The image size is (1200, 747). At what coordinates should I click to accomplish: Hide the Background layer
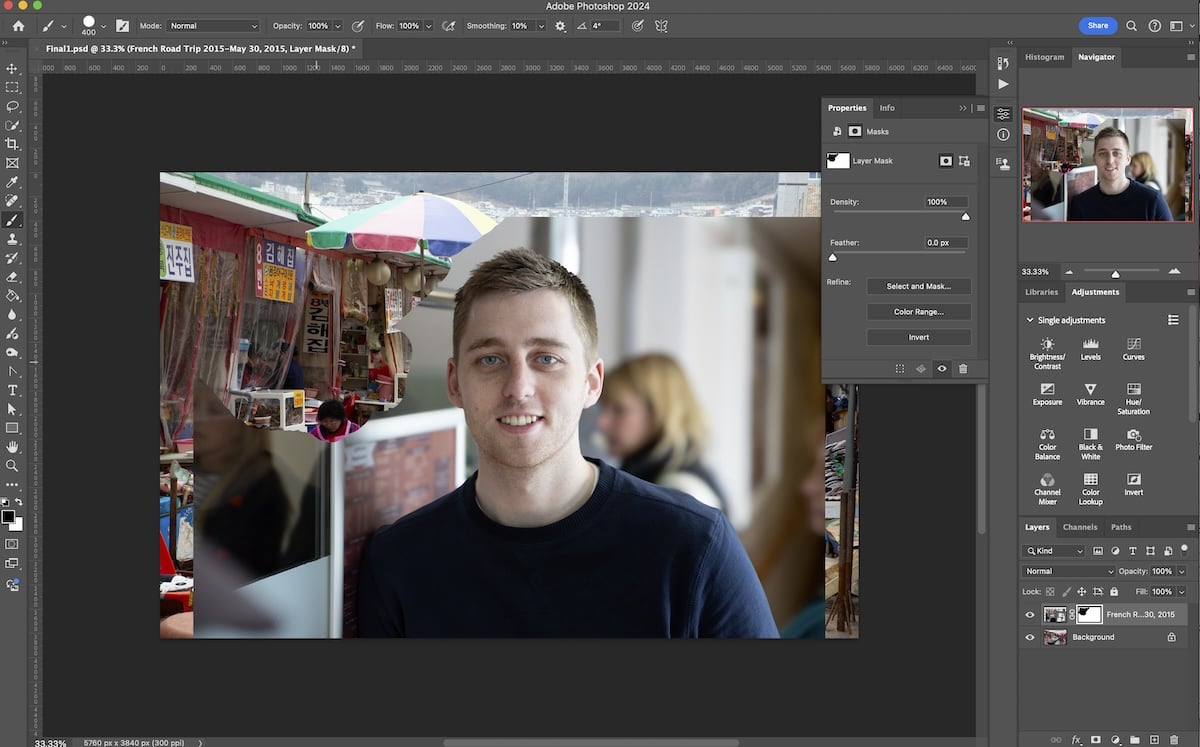[1029, 636]
